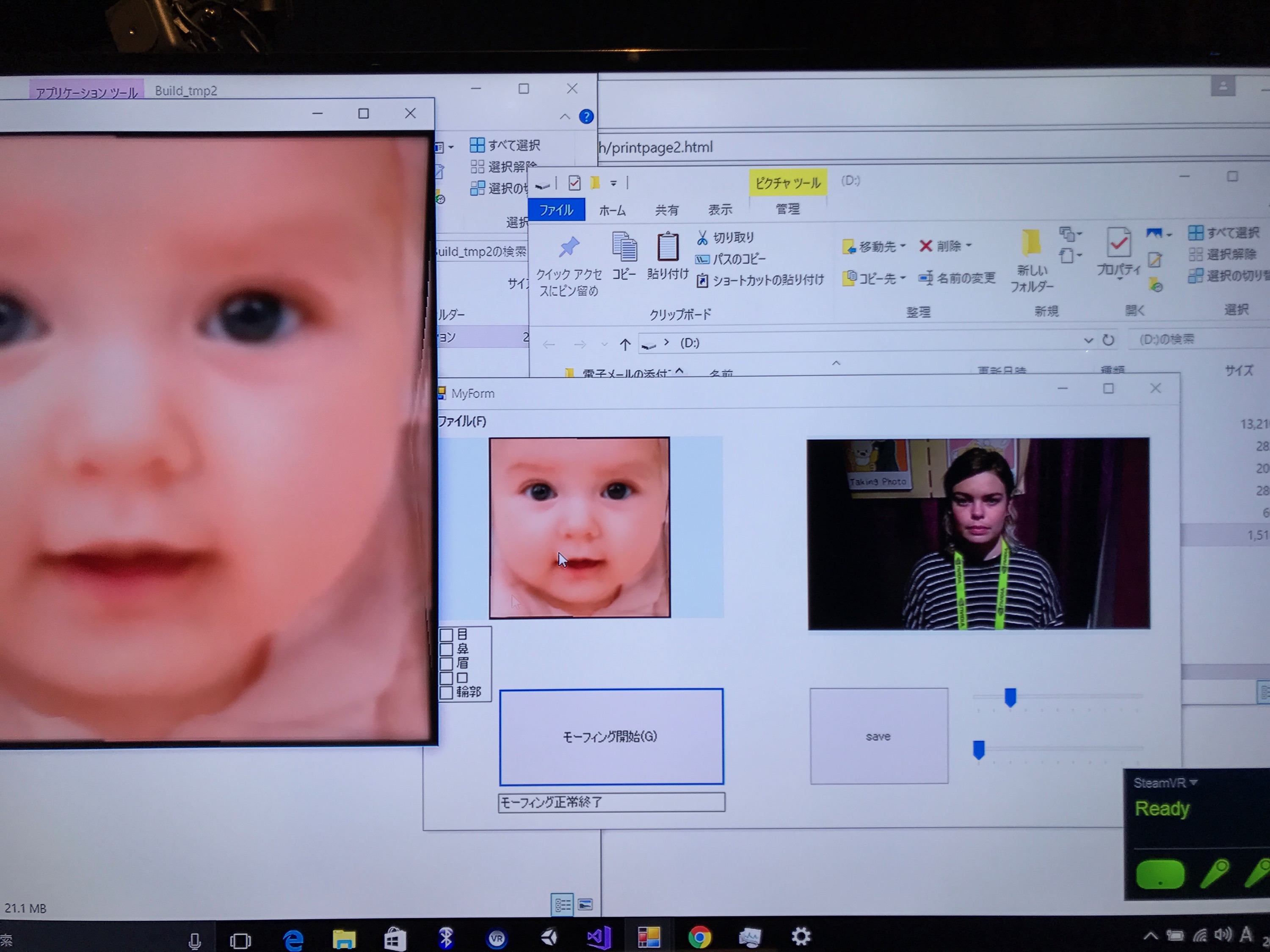Click the New Folder icon
The width and height of the screenshot is (1270, 952).
click(x=1031, y=243)
